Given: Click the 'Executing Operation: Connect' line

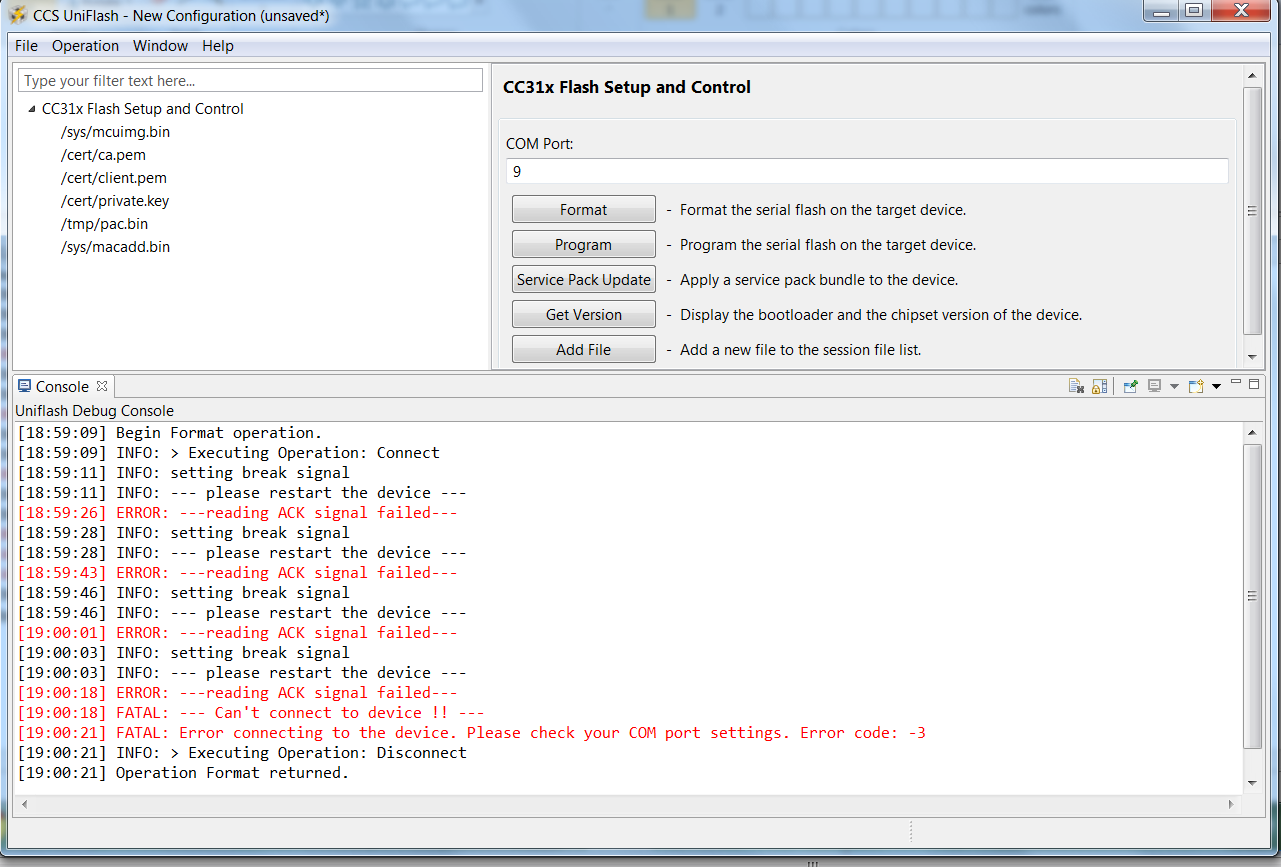Looking at the screenshot, I should coord(228,453).
